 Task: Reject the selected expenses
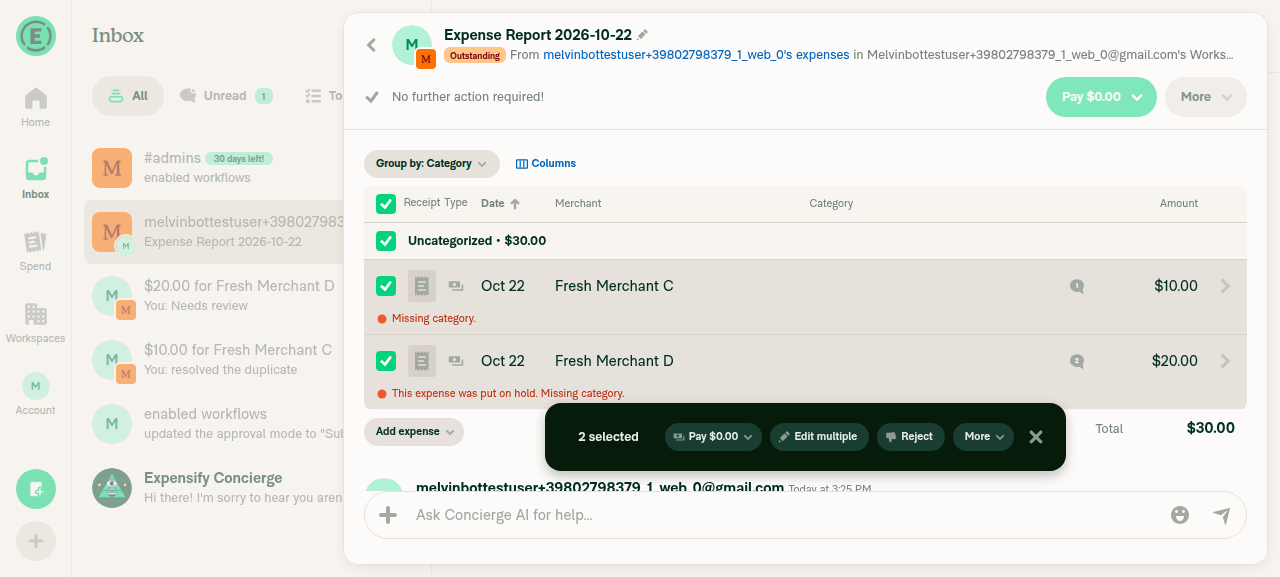tap(910, 437)
